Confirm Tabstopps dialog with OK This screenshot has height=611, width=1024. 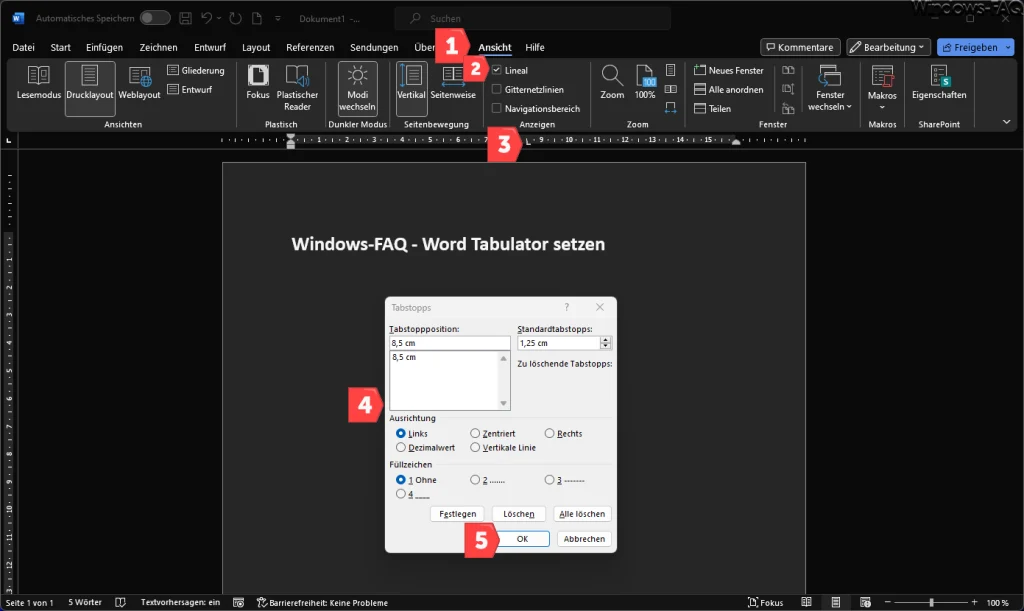(x=522, y=539)
